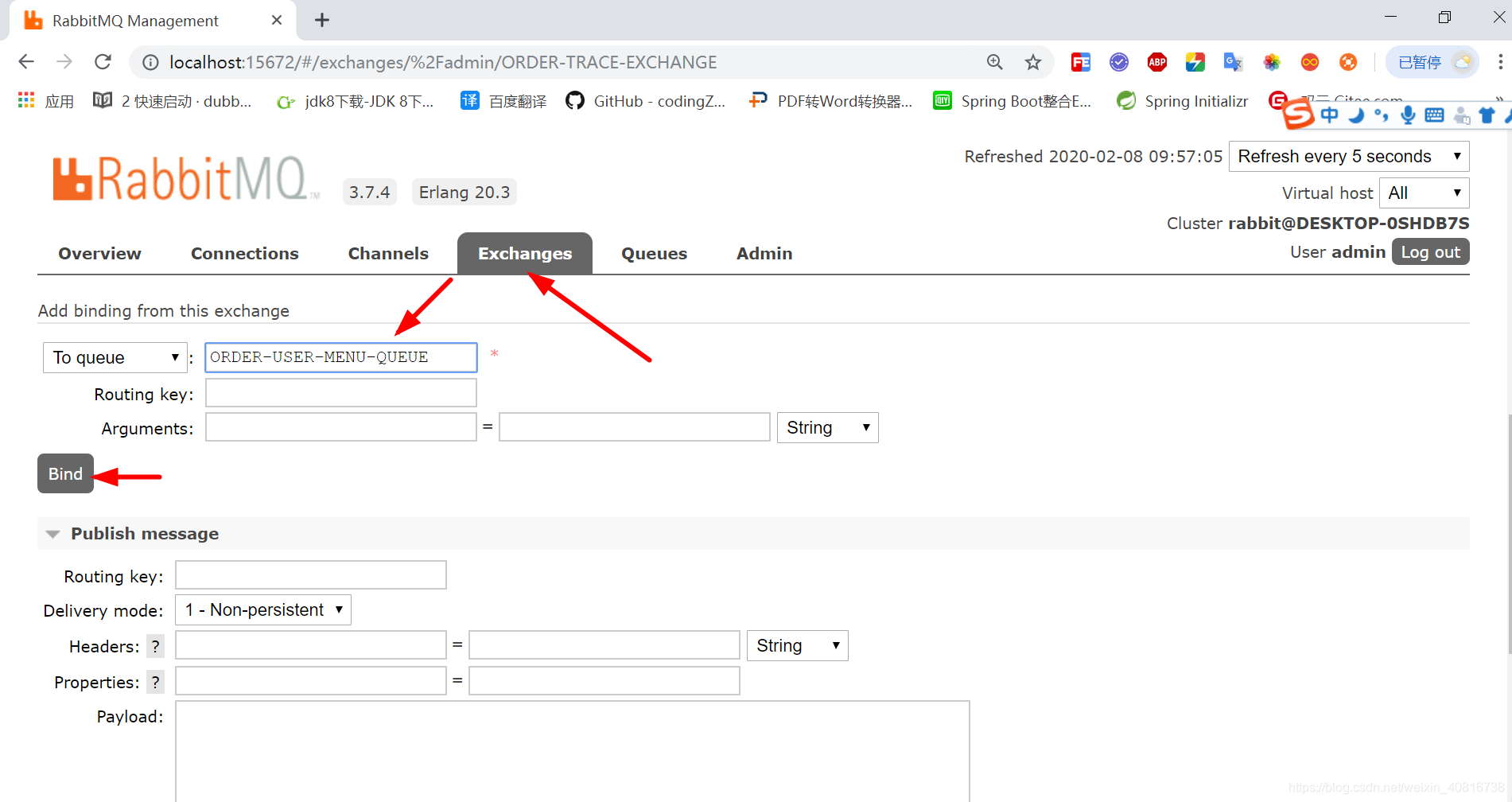1512x802 pixels.
Task: Open the Chrome three-dot menu
Action: pos(1500,62)
